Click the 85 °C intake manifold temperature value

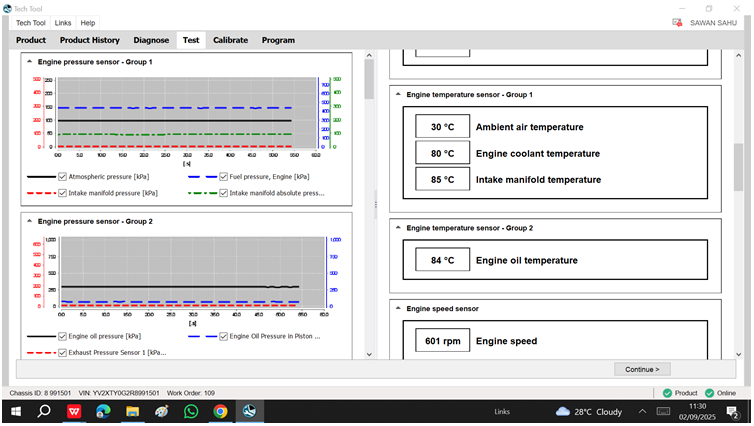(x=442, y=179)
